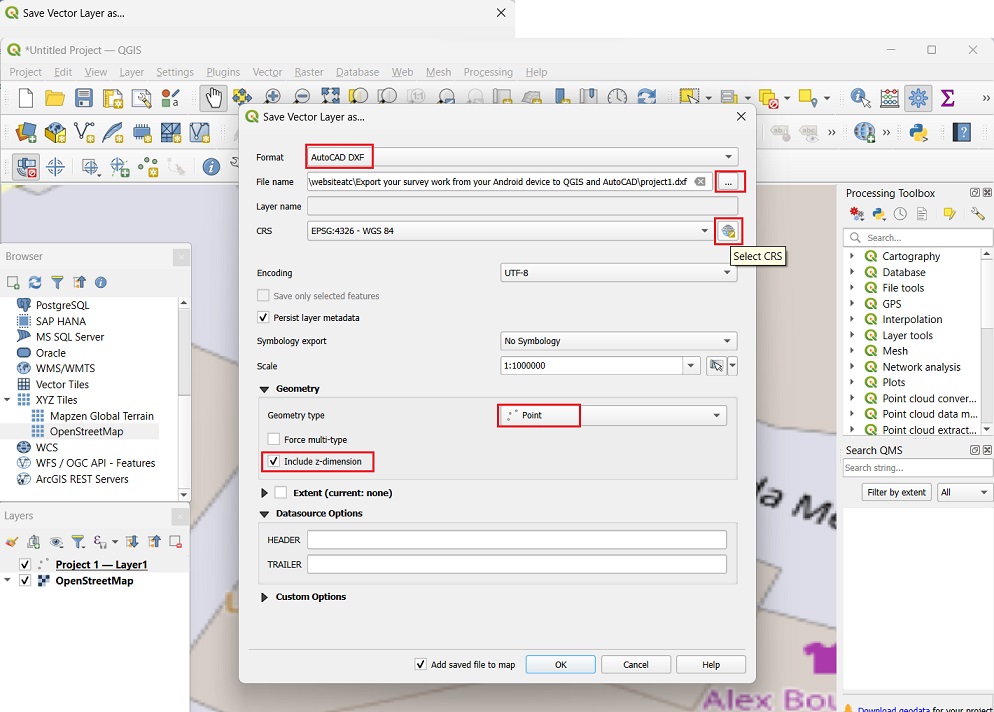Viewport: 994px width, 712px height.
Task: Open the Python Console icon in toolbar
Action: (x=919, y=132)
